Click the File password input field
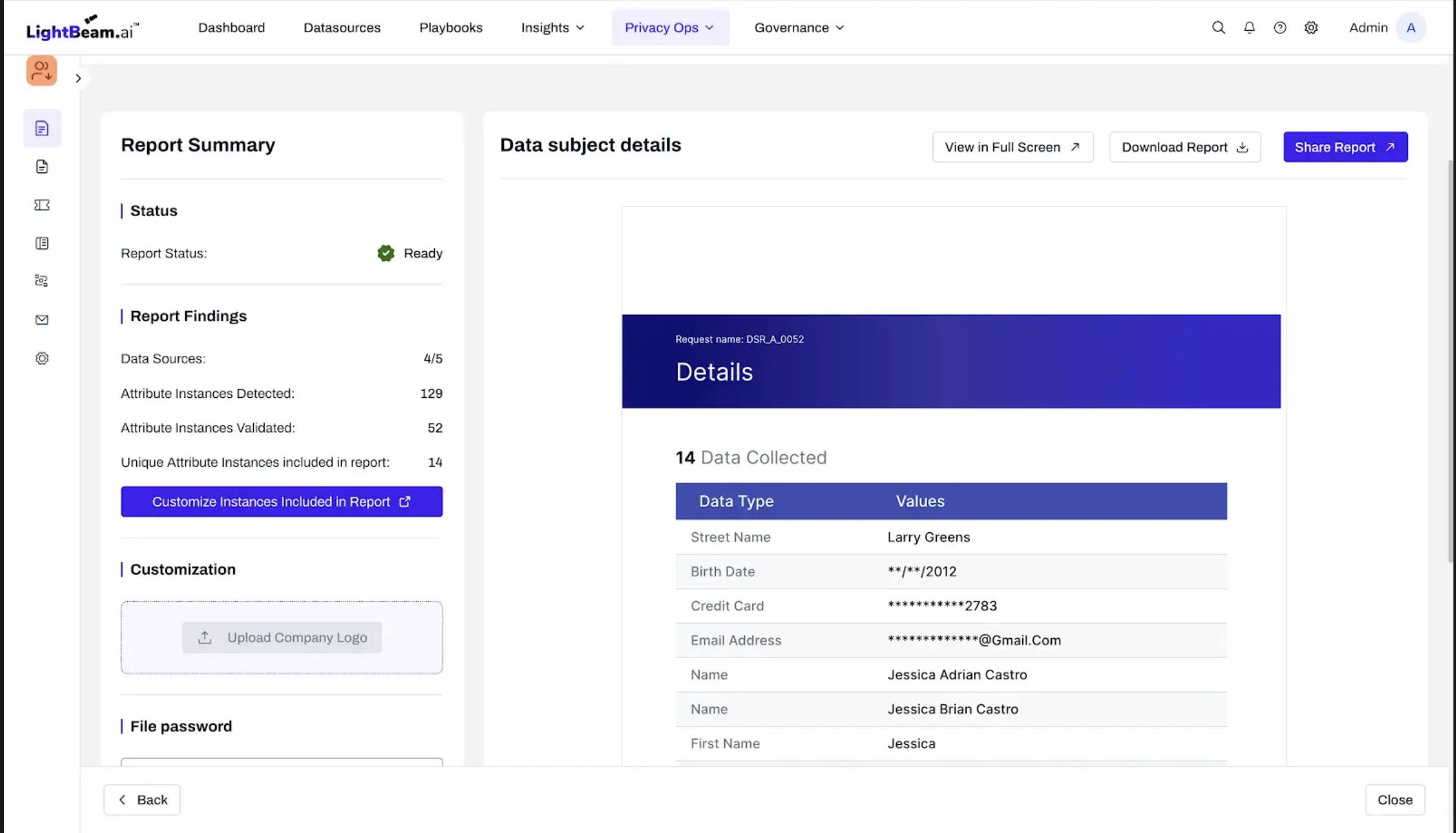 tap(281, 762)
